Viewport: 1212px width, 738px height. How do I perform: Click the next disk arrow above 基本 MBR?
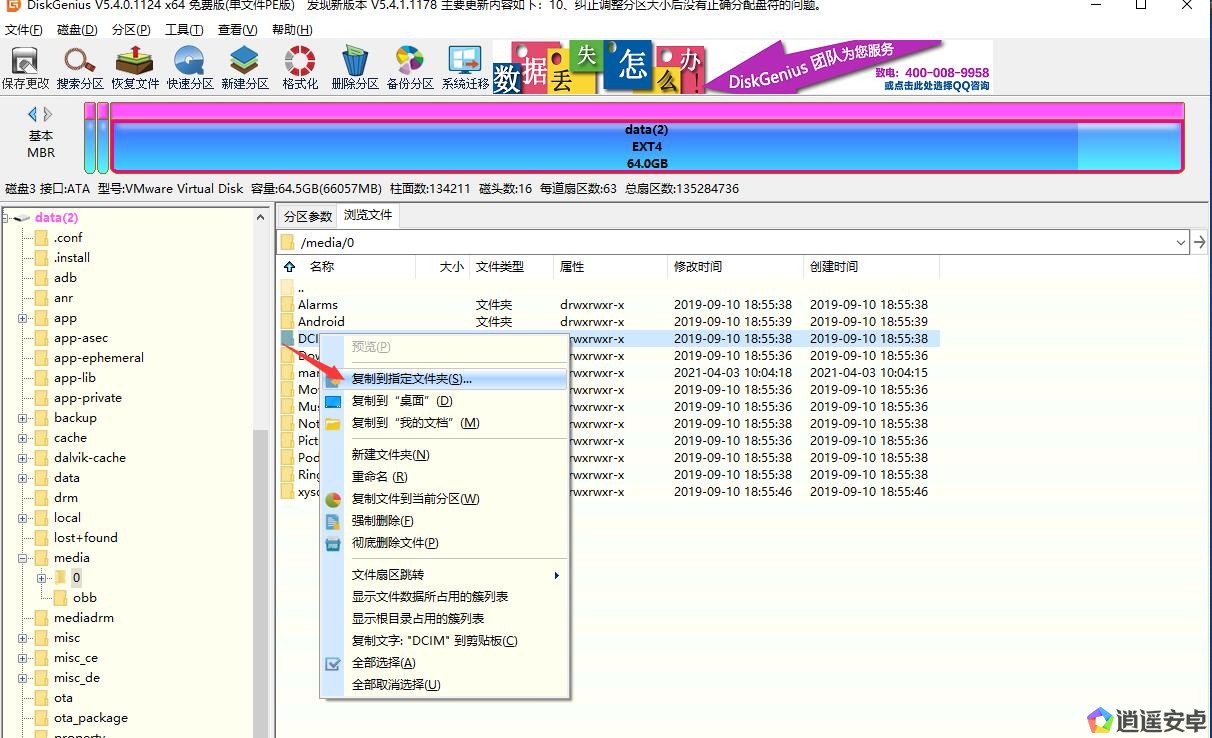[x=48, y=114]
